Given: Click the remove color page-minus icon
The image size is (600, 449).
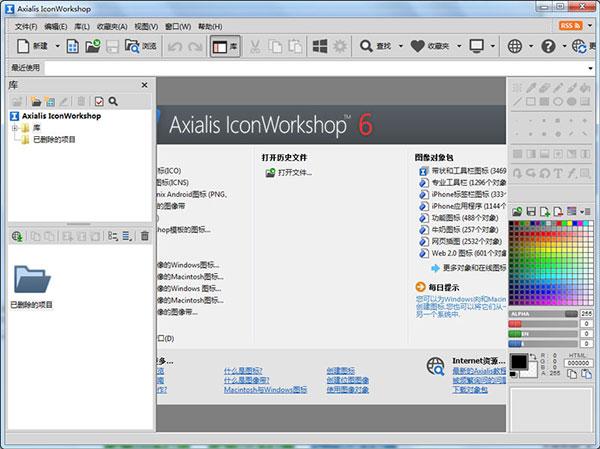Looking at the screenshot, I should pos(558,211).
